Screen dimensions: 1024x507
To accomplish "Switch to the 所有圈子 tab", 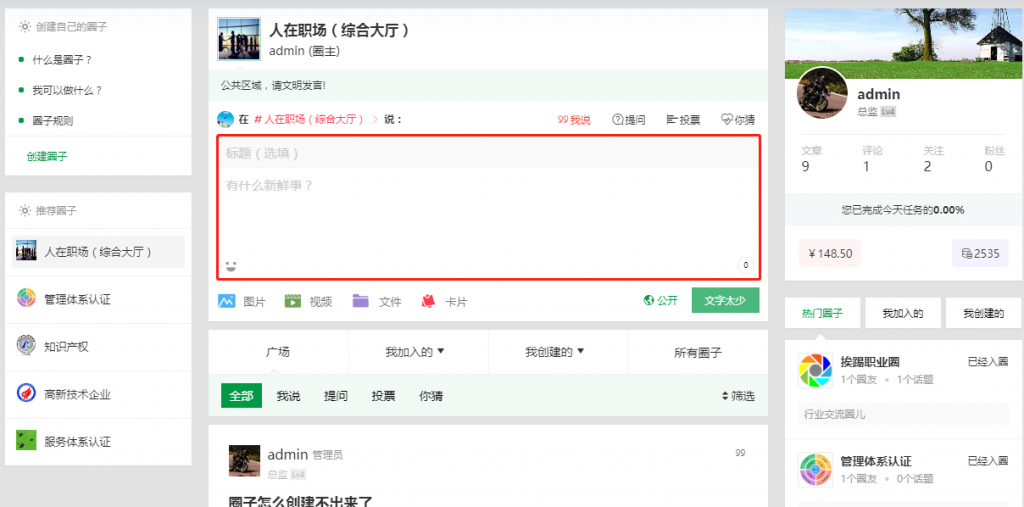I will (x=697, y=352).
